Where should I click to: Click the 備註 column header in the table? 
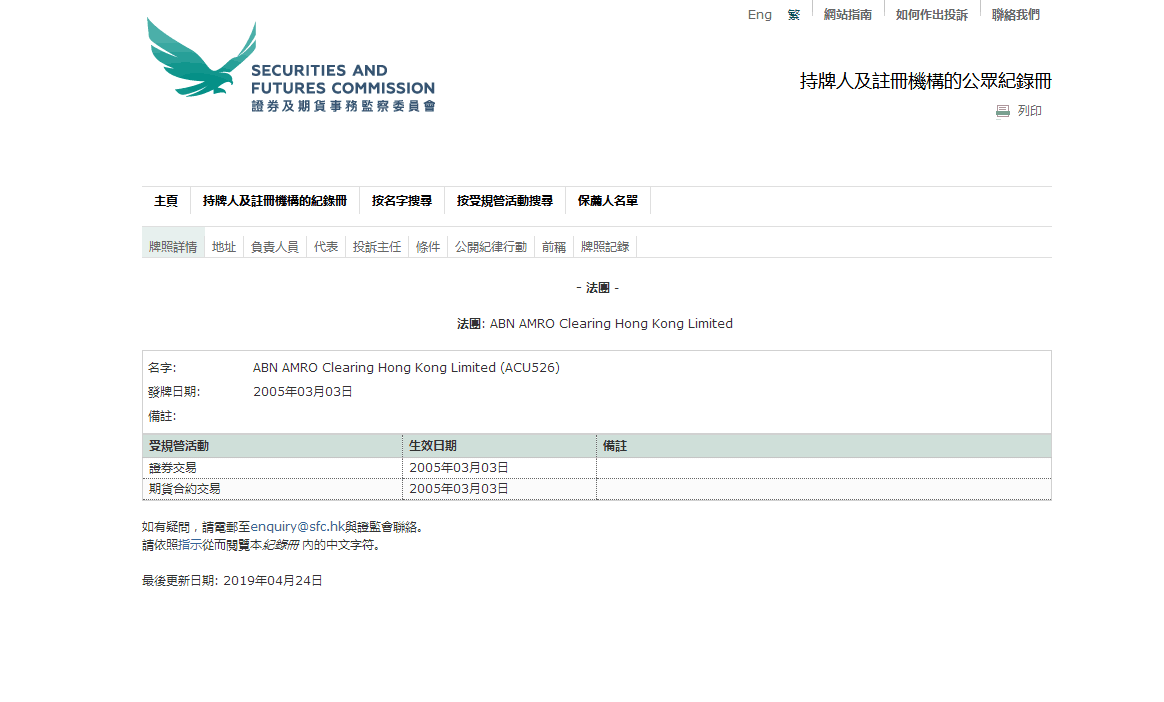point(615,446)
